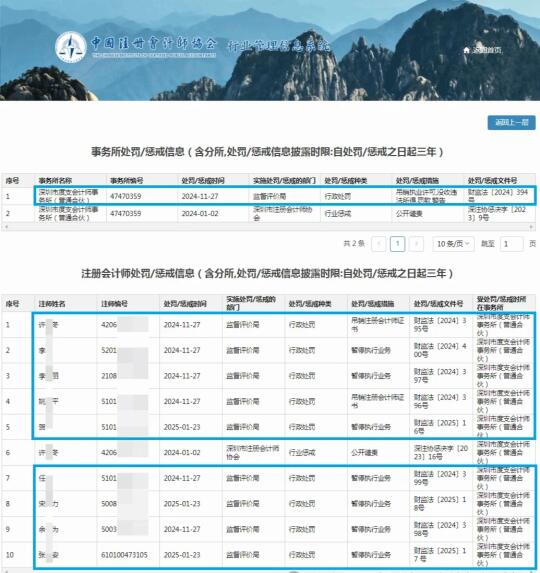Go back using the blue return button
The height and width of the screenshot is (573, 540).
click(x=511, y=122)
